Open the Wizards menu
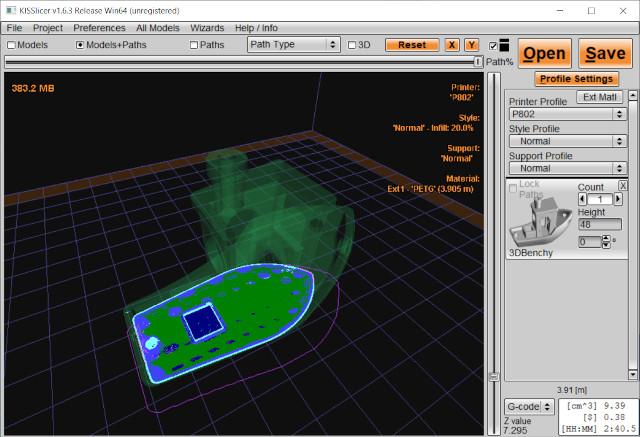Viewport: 640px width, 437px height. [207, 28]
